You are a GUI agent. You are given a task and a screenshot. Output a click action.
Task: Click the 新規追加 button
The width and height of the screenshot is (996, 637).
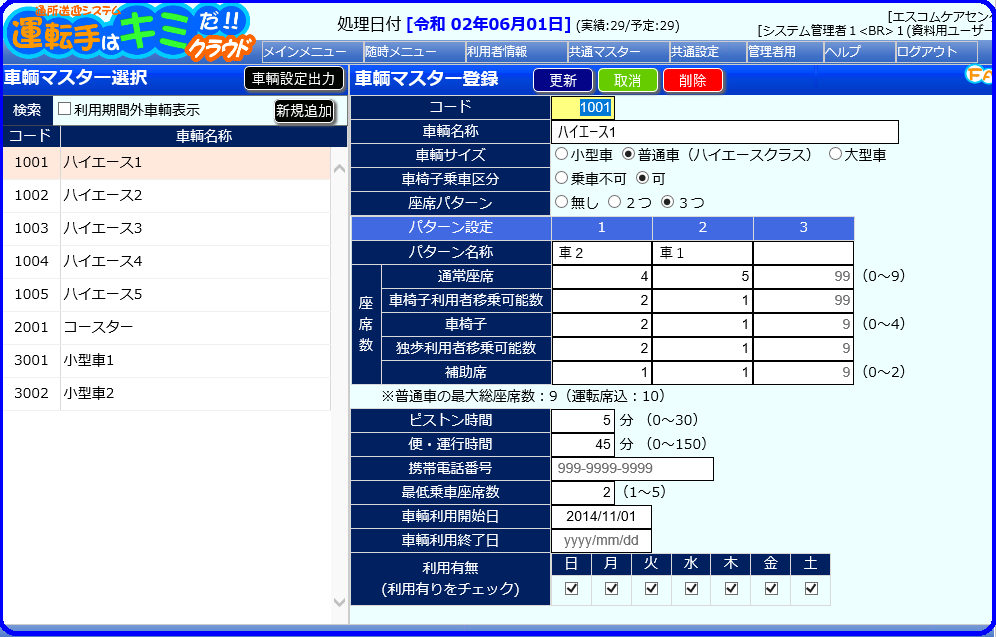click(x=304, y=111)
